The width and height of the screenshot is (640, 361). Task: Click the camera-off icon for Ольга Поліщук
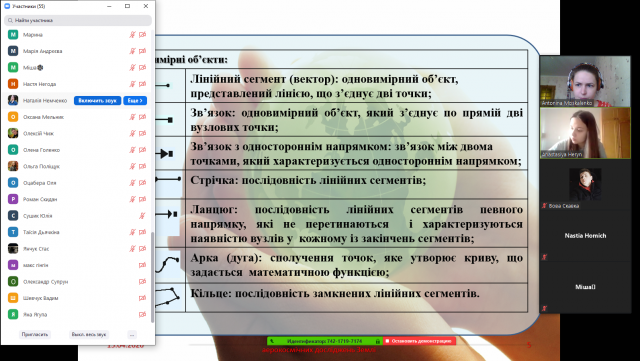(142, 167)
